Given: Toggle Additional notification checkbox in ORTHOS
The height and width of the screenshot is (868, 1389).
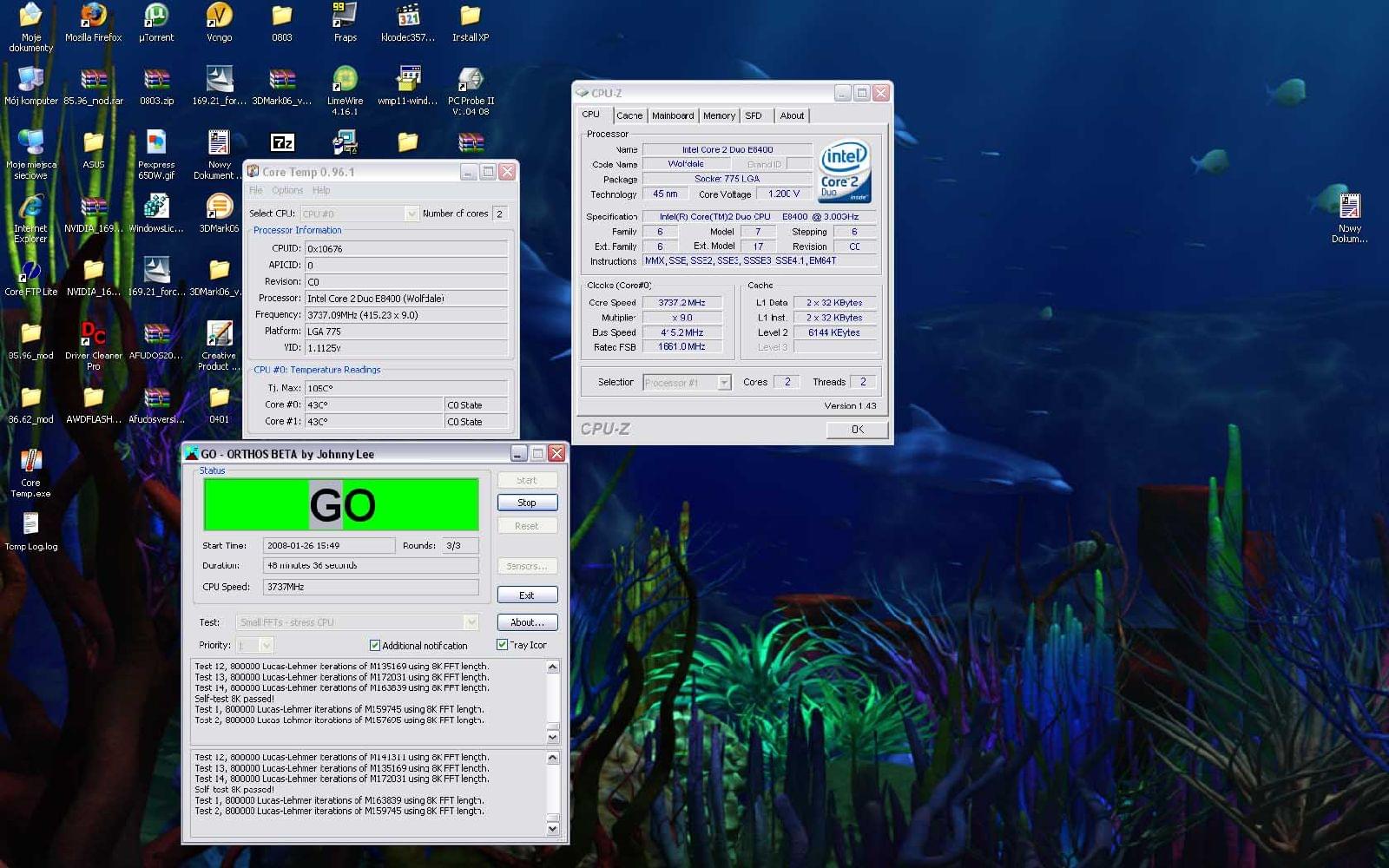Looking at the screenshot, I should [375, 646].
